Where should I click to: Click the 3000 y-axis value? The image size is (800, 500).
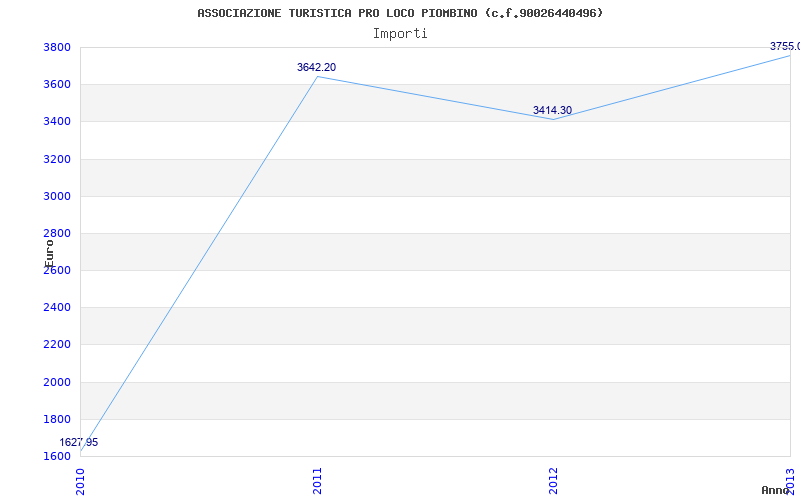55,196
